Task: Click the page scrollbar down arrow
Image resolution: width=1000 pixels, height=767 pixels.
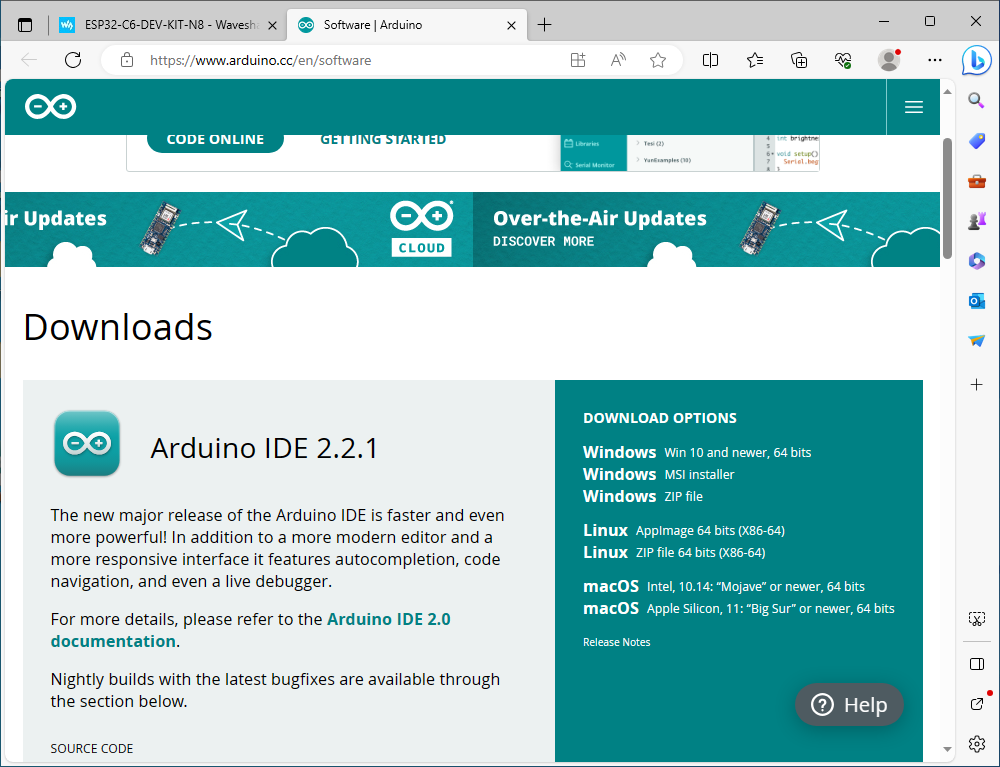Action: tap(948, 749)
